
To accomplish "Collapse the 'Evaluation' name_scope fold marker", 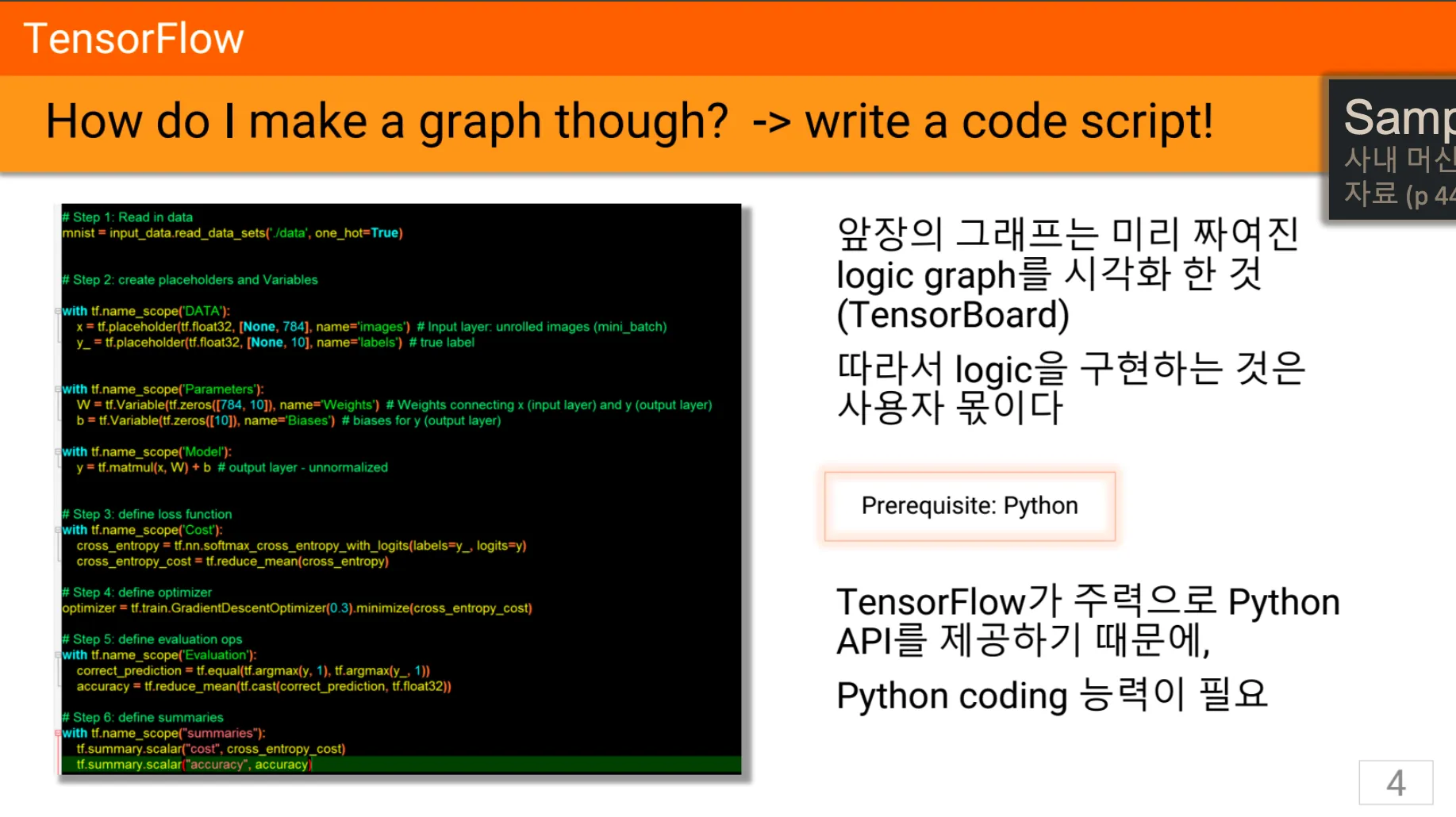I will (58, 655).
